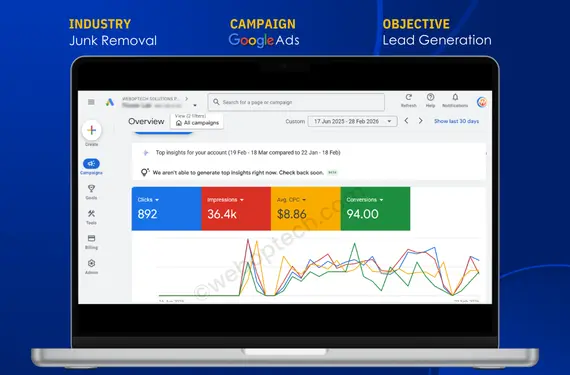Click Show last 30 days link
The image size is (570, 375).
coord(456,121)
